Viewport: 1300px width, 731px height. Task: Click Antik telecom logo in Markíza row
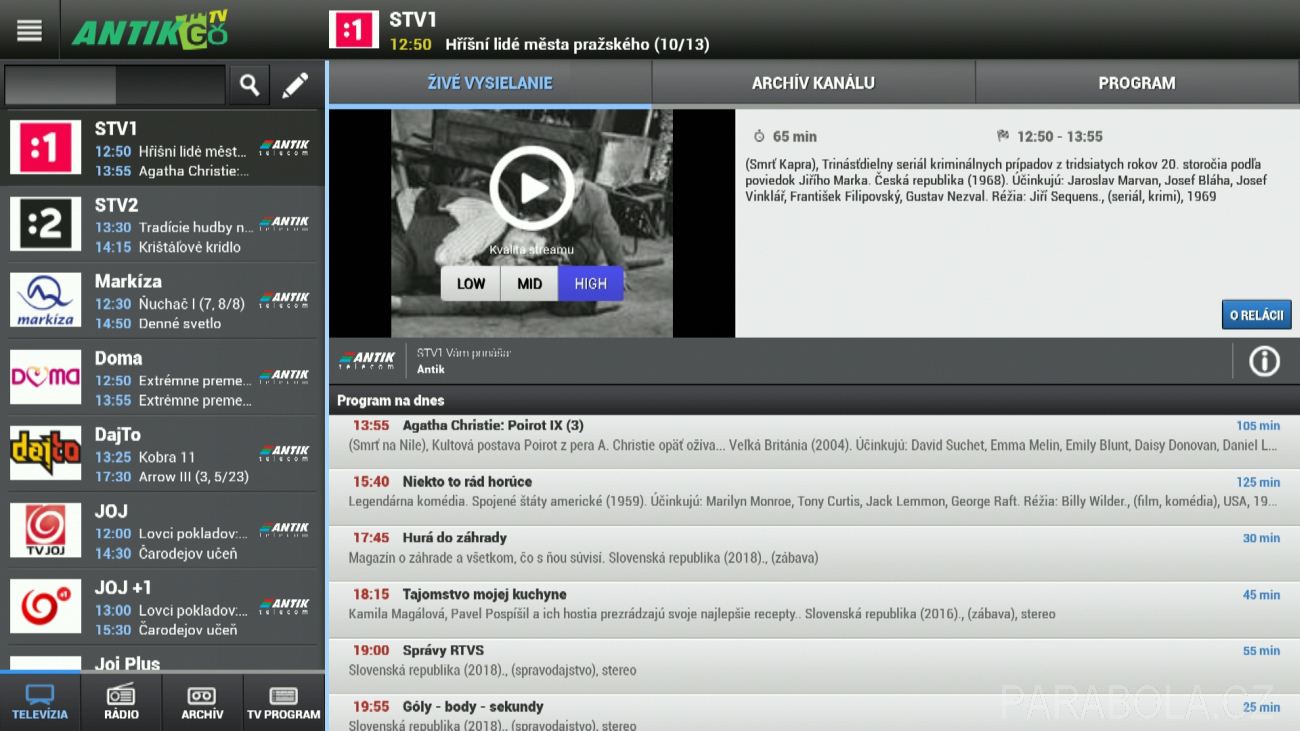[x=285, y=300]
